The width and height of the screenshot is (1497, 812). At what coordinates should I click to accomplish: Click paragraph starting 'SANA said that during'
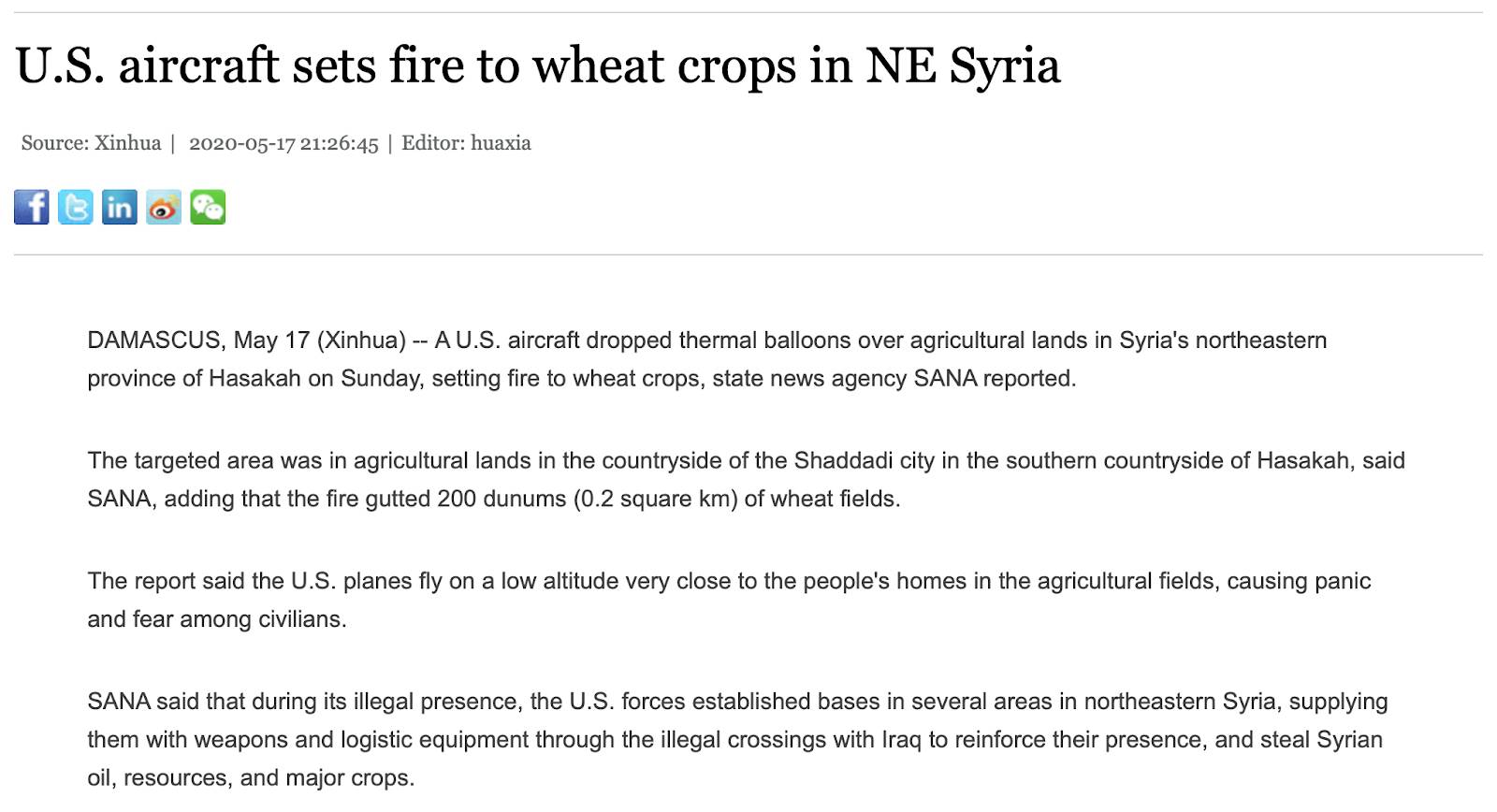point(738,739)
